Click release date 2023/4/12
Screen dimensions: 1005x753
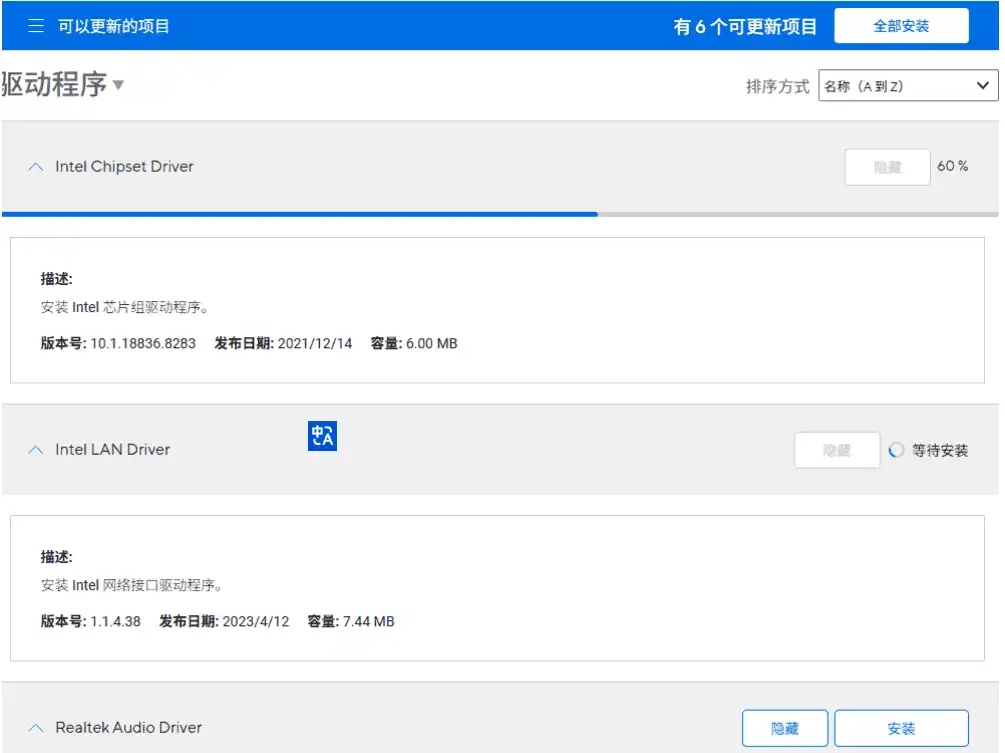tap(256, 622)
